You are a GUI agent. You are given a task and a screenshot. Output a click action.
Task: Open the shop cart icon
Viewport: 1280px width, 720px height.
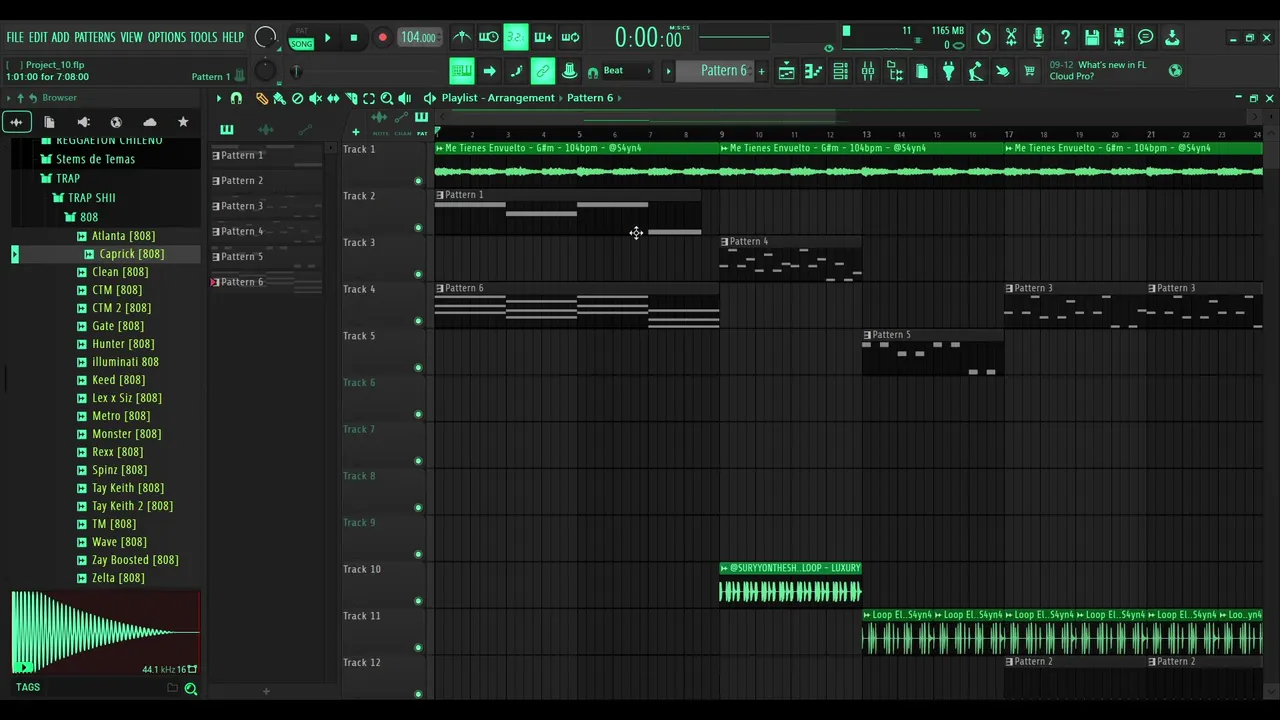pyautogui.click(x=1030, y=71)
